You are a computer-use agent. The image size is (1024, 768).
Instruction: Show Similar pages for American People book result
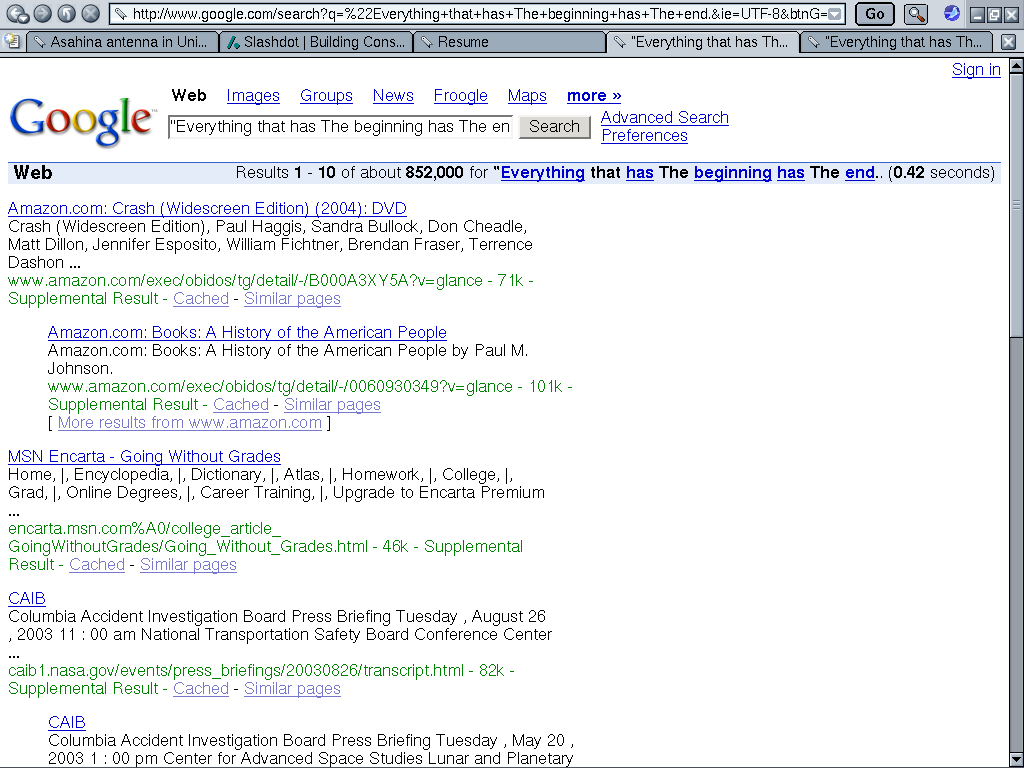332,404
